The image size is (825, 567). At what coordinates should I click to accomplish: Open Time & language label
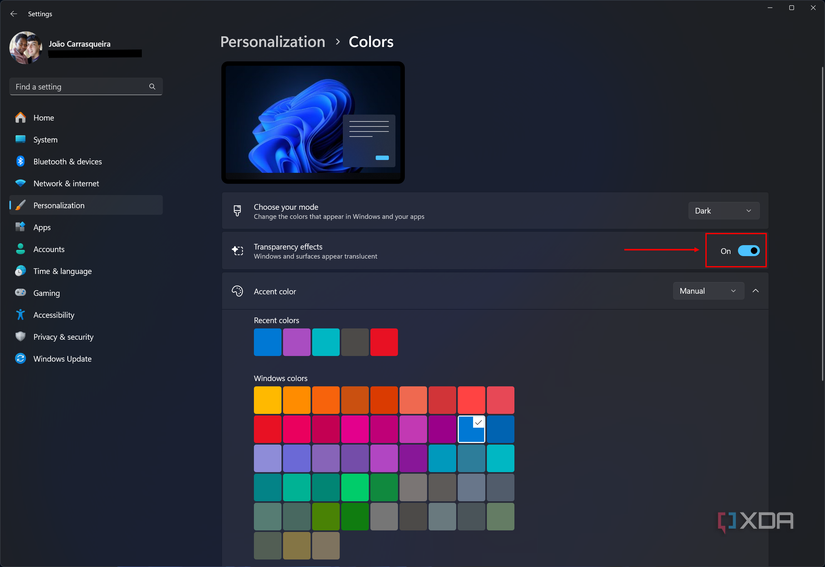coord(62,271)
